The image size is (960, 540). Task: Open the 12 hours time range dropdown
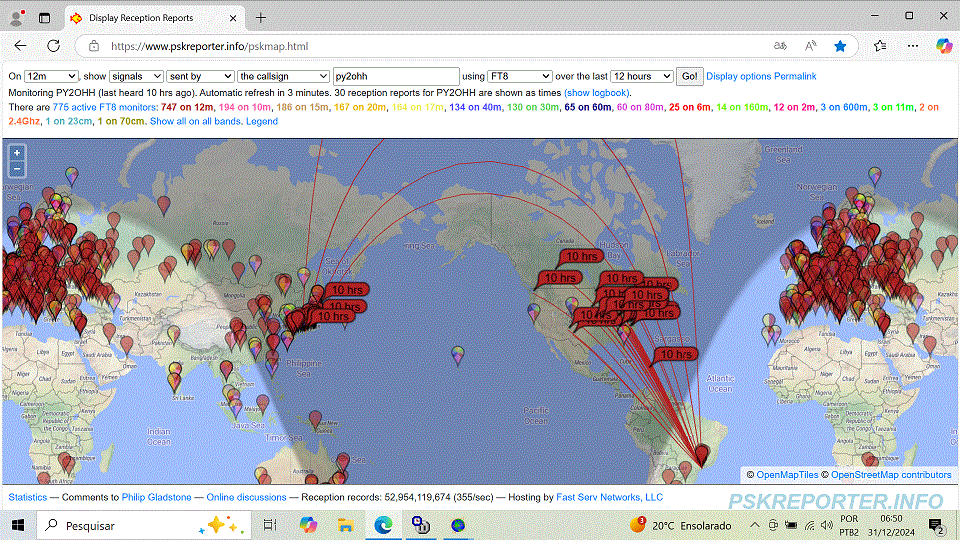[642, 76]
